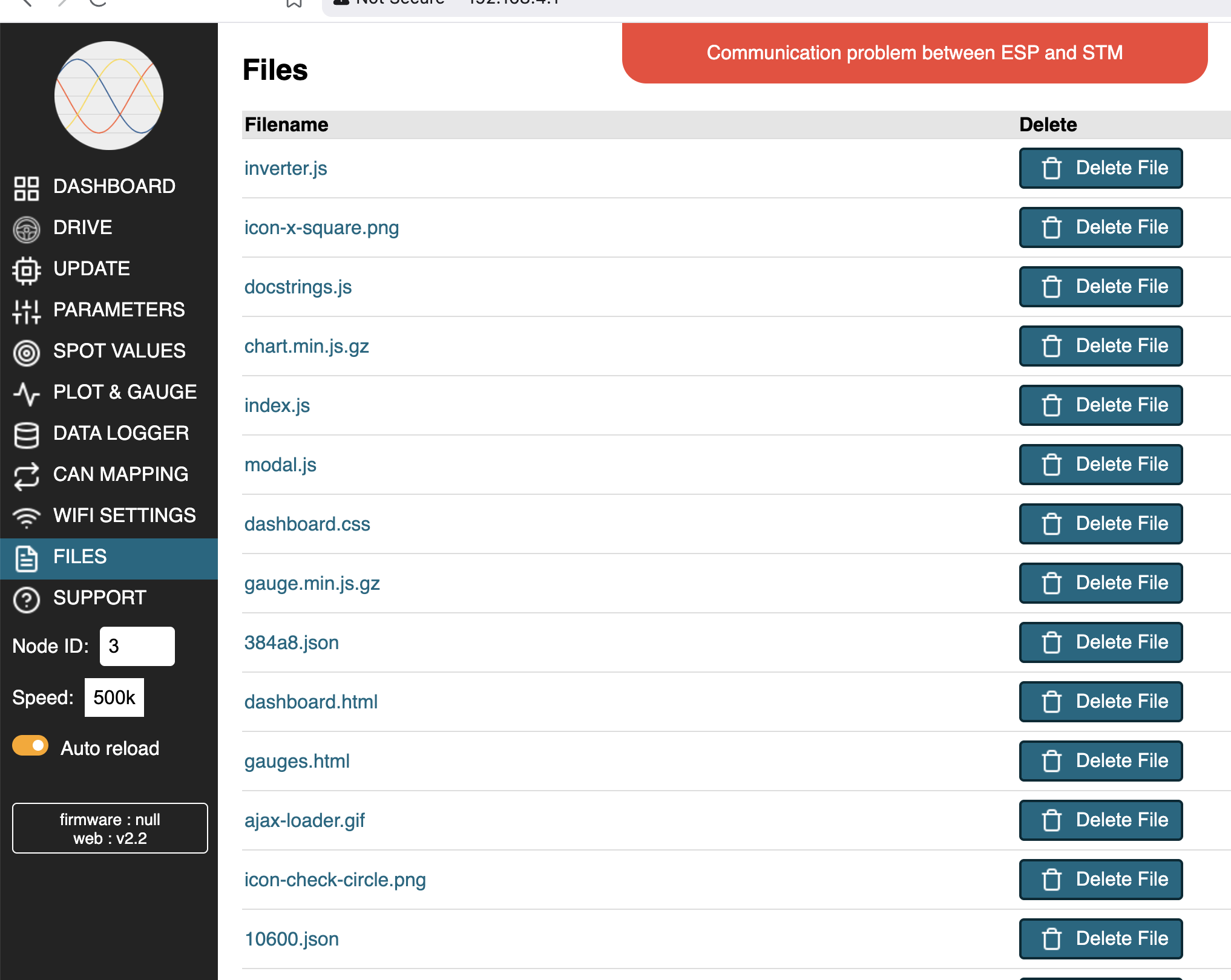
Task: Toggle the Auto reload switch
Action: click(30, 746)
